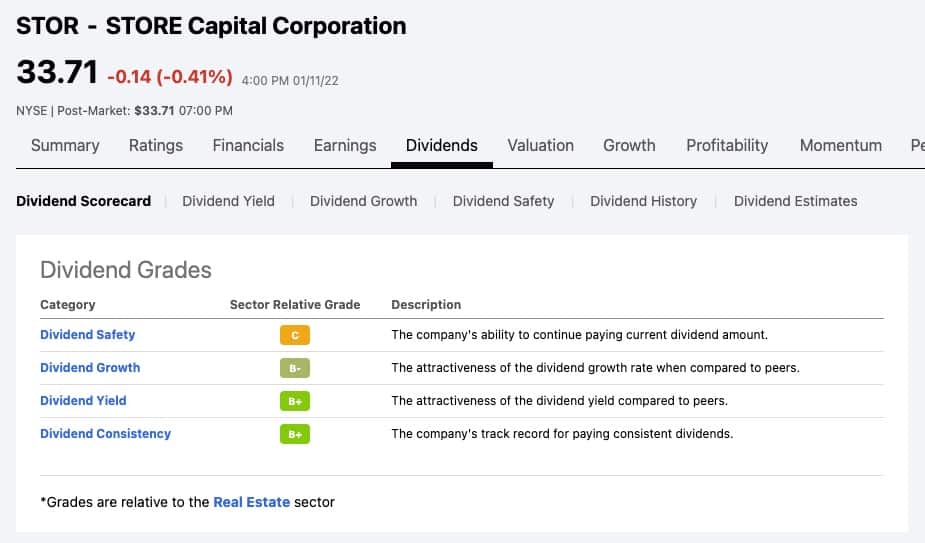Click the B+ grade badge for Dividend Yield
Image resolution: width=925 pixels, height=543 pixels.
(x=295, y=401)
